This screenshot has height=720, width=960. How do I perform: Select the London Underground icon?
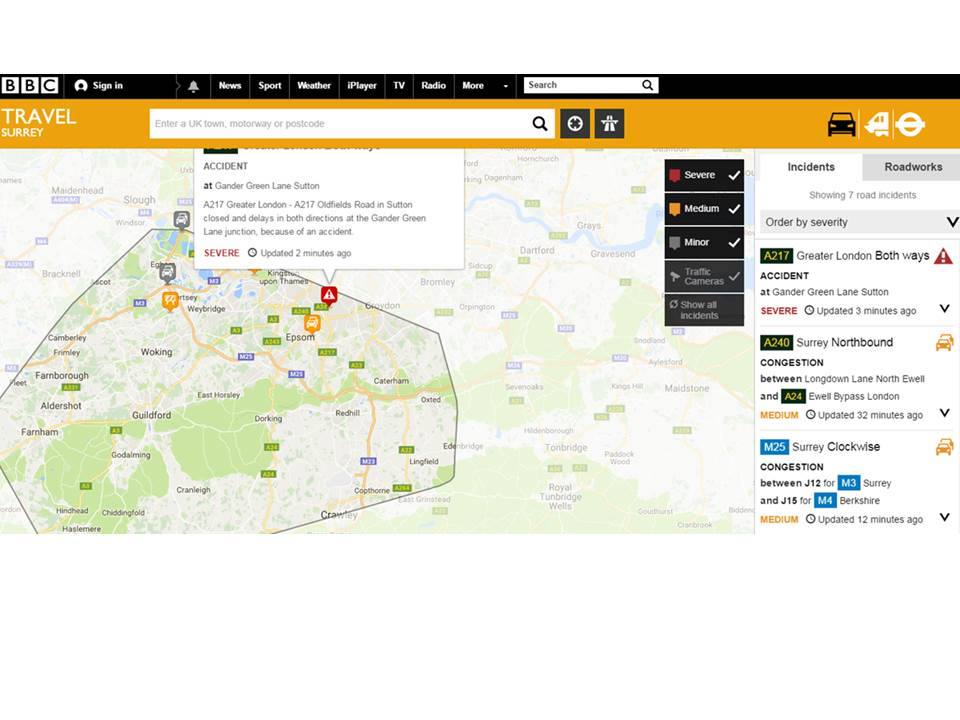909,124
